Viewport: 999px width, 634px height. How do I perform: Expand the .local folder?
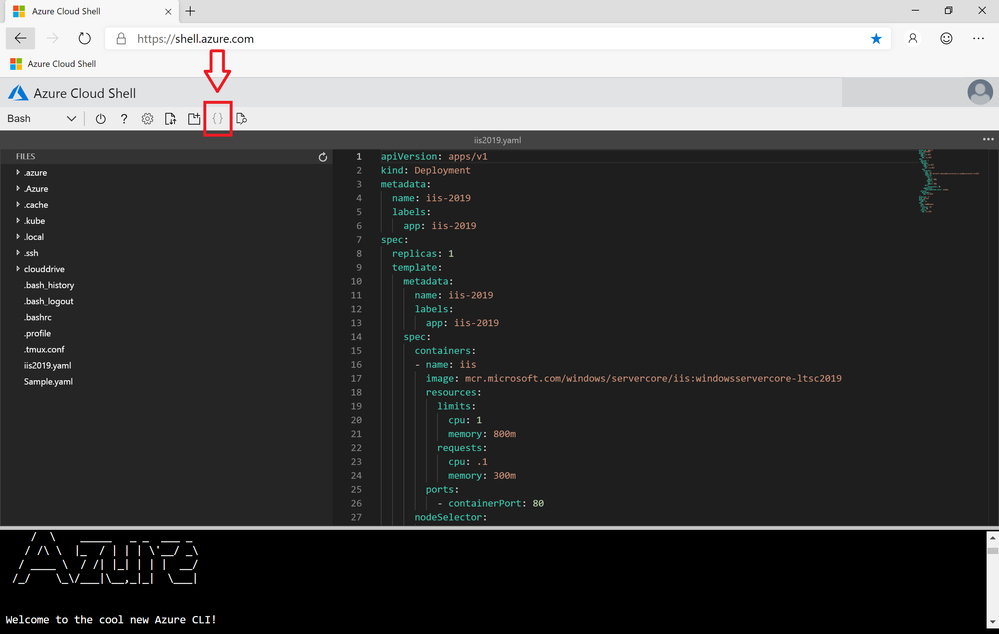pos(18,236)
